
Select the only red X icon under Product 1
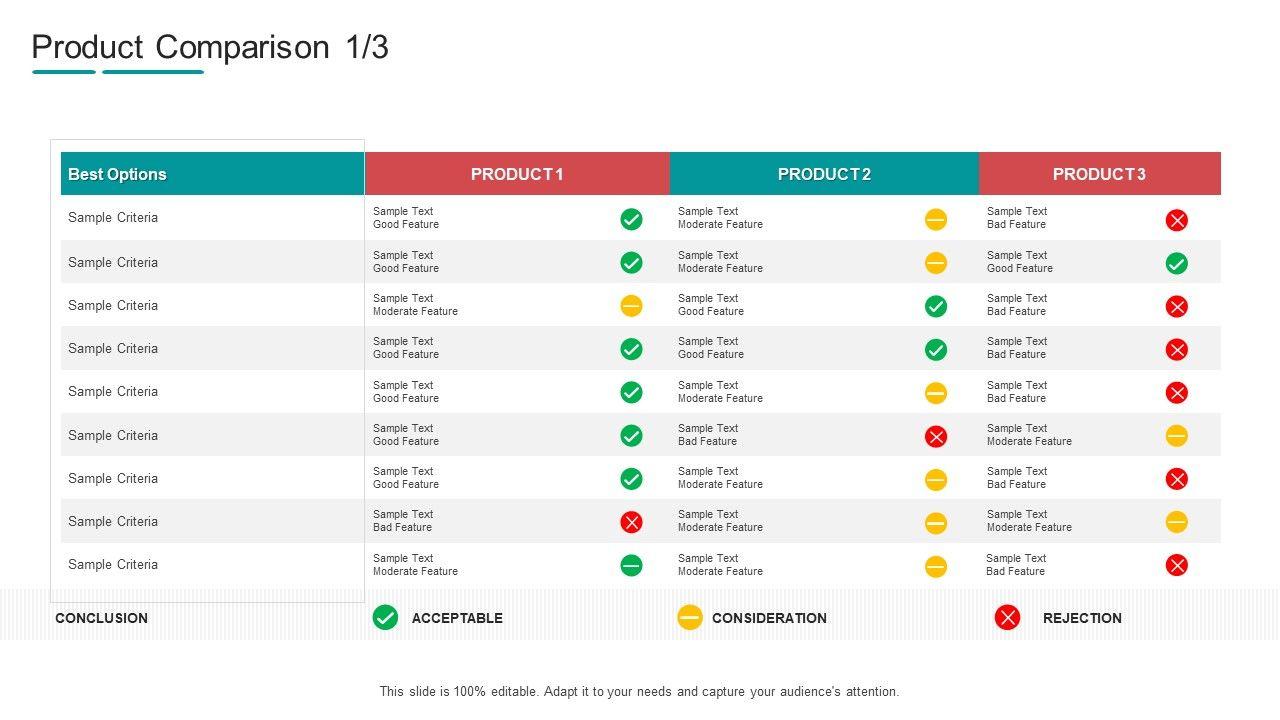click(631, 522)
